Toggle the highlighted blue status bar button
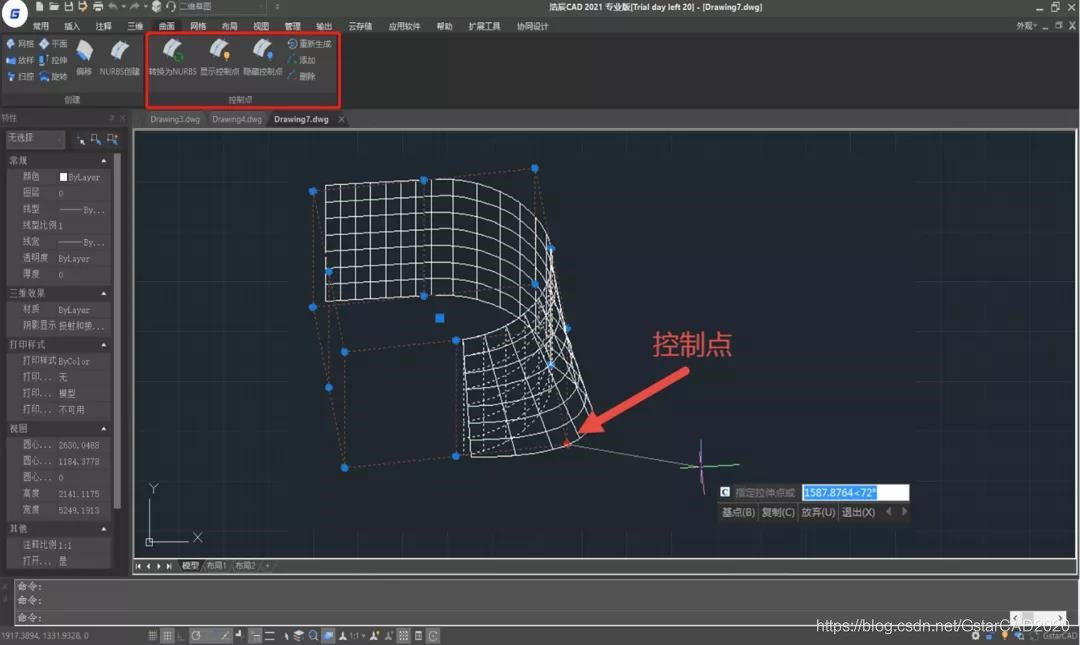Image resolution: width=1080 pixels, height=645 pixels. click(329, 635)
